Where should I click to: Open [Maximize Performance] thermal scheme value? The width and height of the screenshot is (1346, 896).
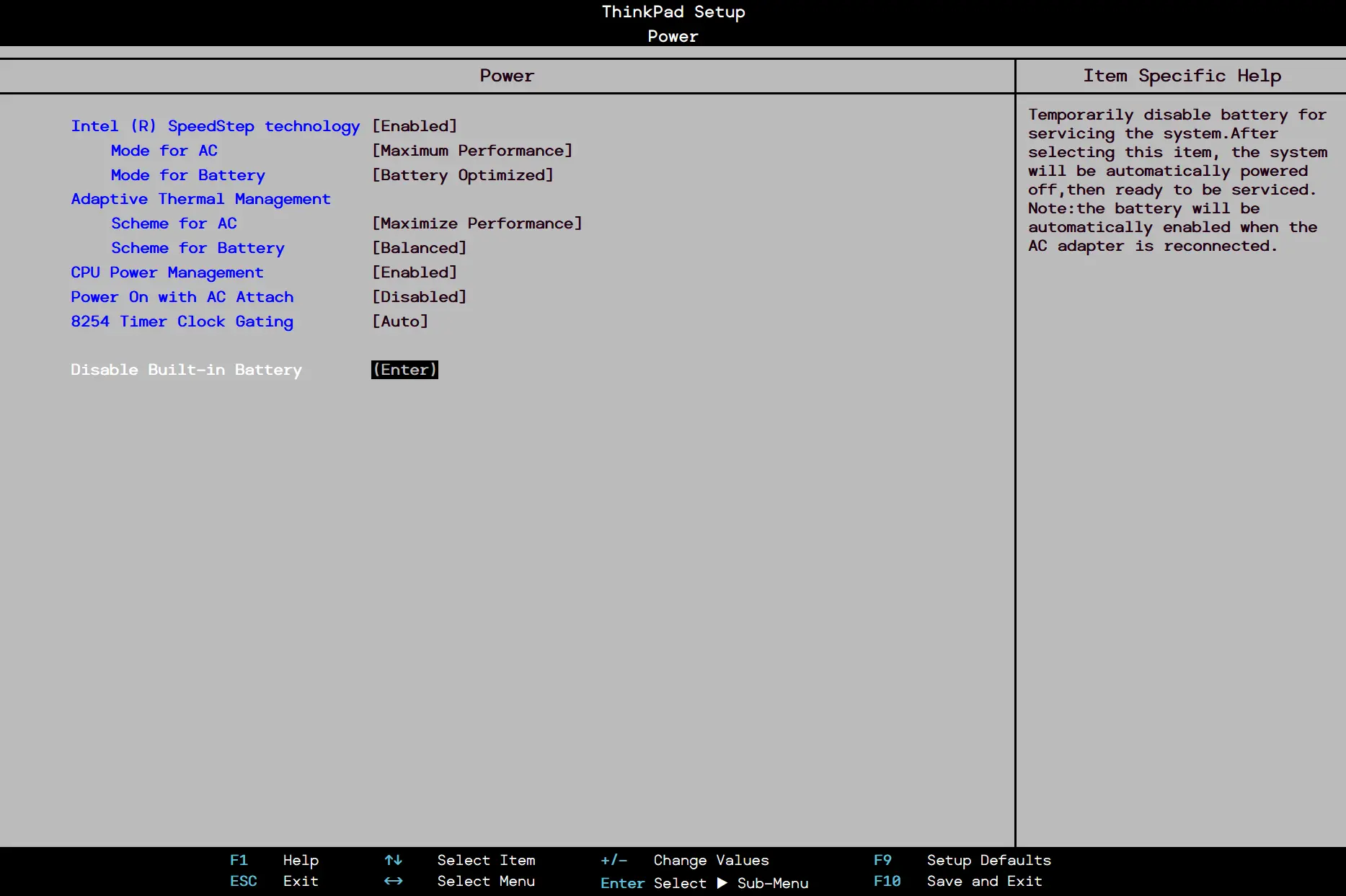tap(477, 223)
